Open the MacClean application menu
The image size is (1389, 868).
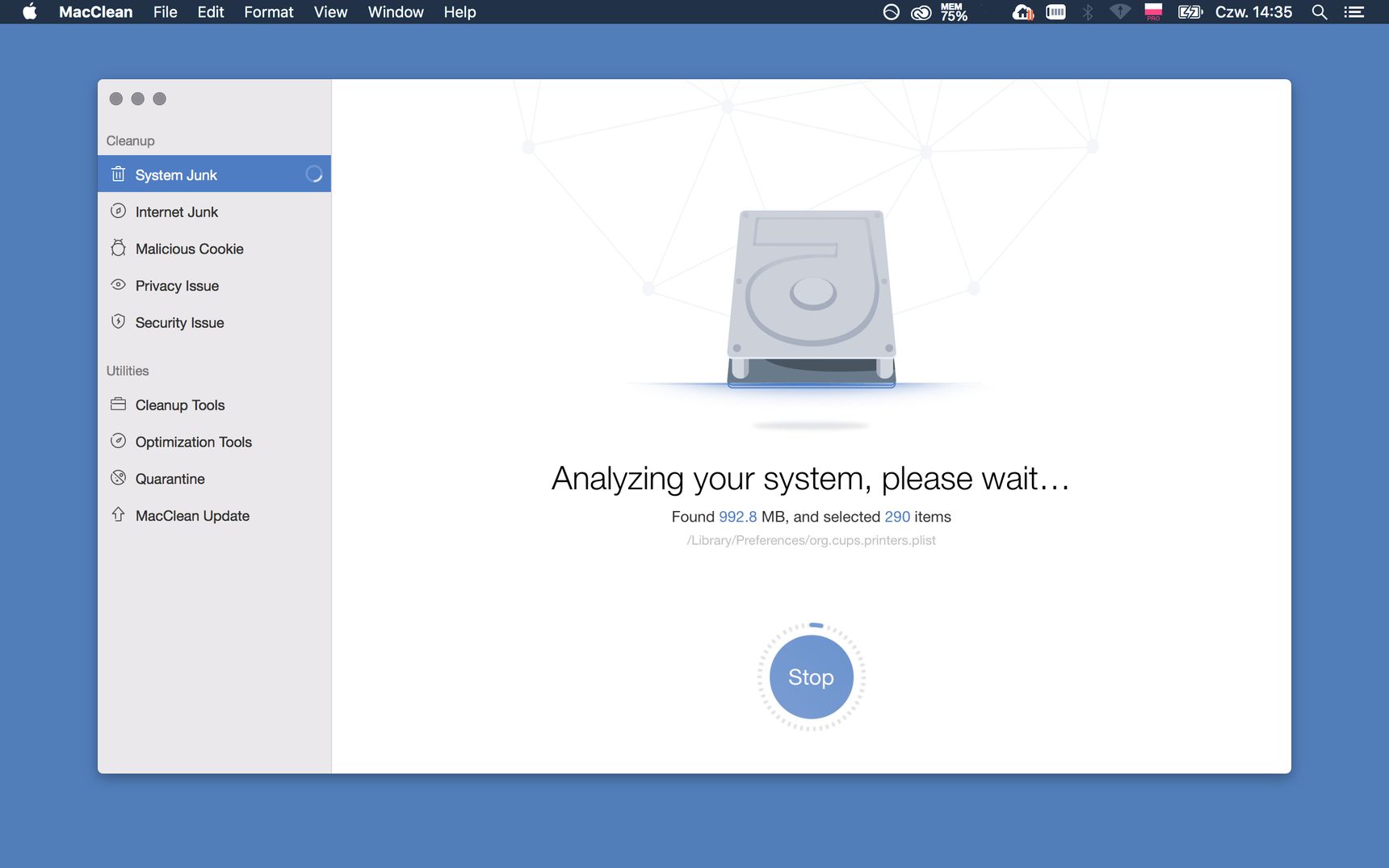pyautogui.click(x=95, y=11)
